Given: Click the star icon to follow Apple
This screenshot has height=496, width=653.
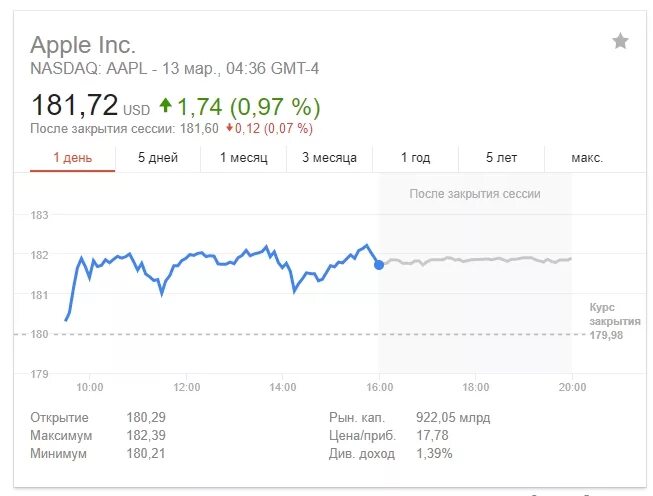Looking at the screenshot, I should click(620, 41).
